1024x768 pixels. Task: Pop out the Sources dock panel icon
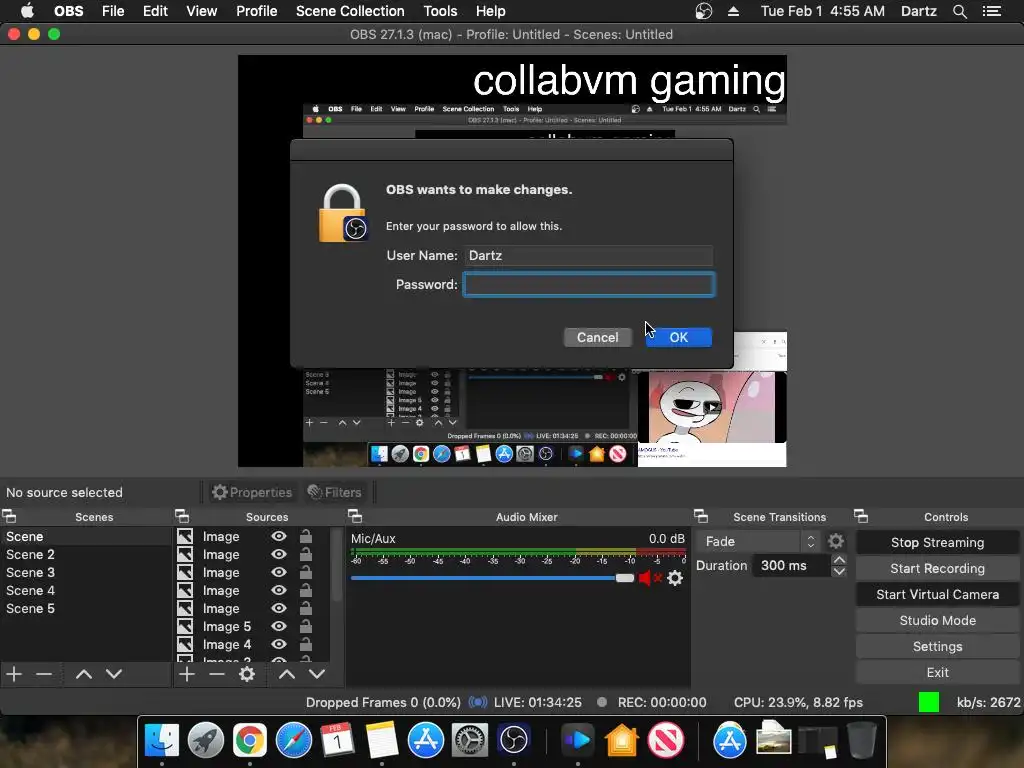(x=182, y=517)
